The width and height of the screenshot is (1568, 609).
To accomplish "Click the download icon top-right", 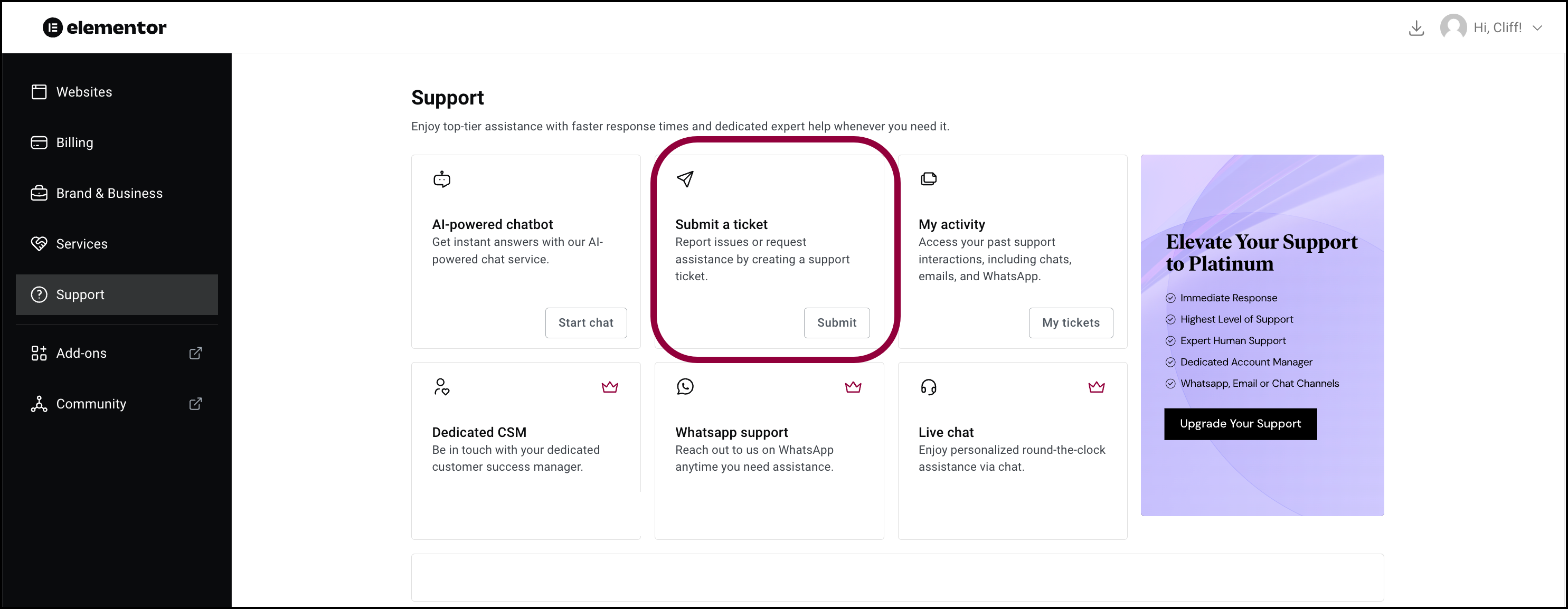I will [1417, 27].
